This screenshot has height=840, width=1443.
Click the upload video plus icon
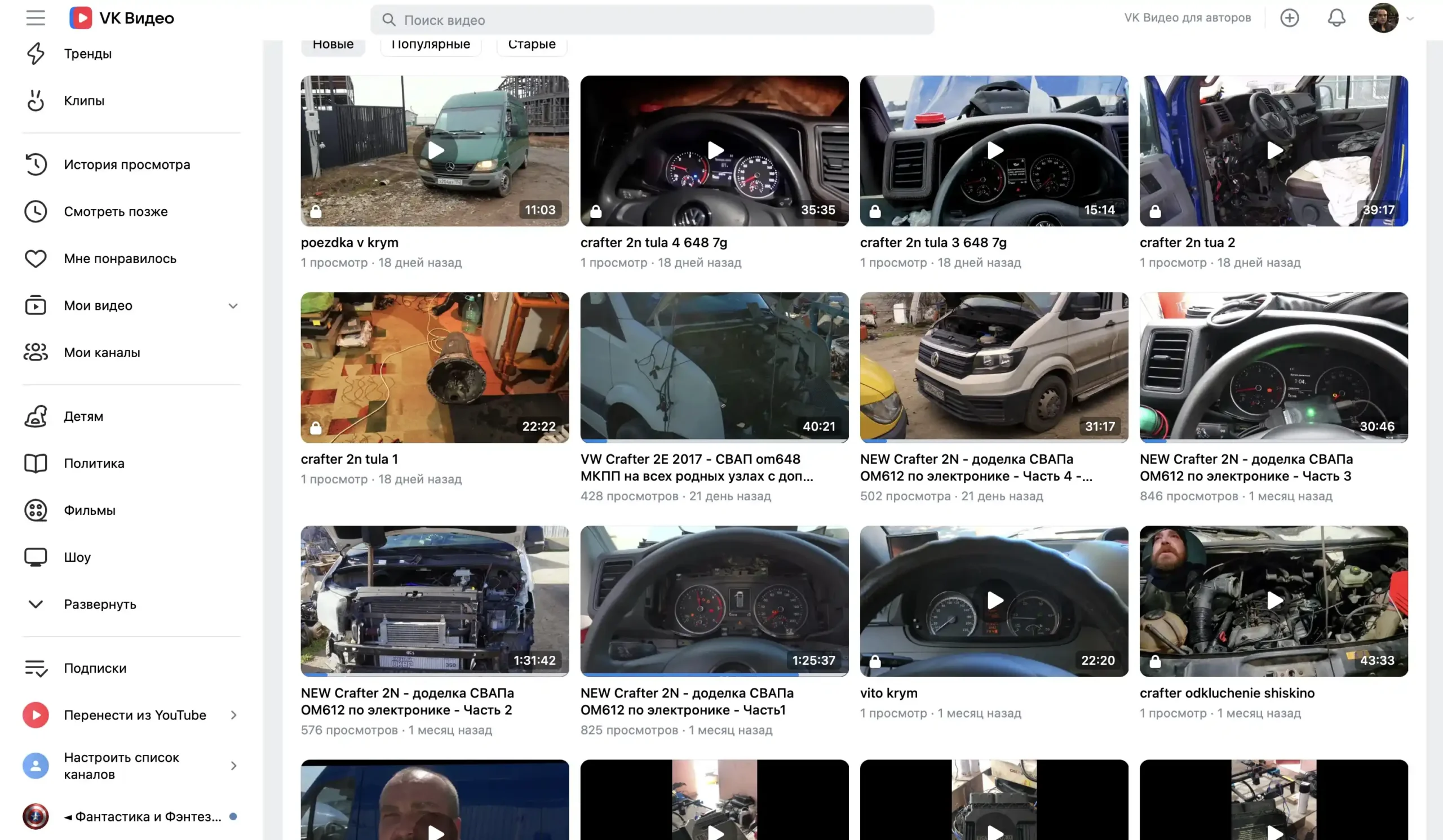(x=1289, y=17)
